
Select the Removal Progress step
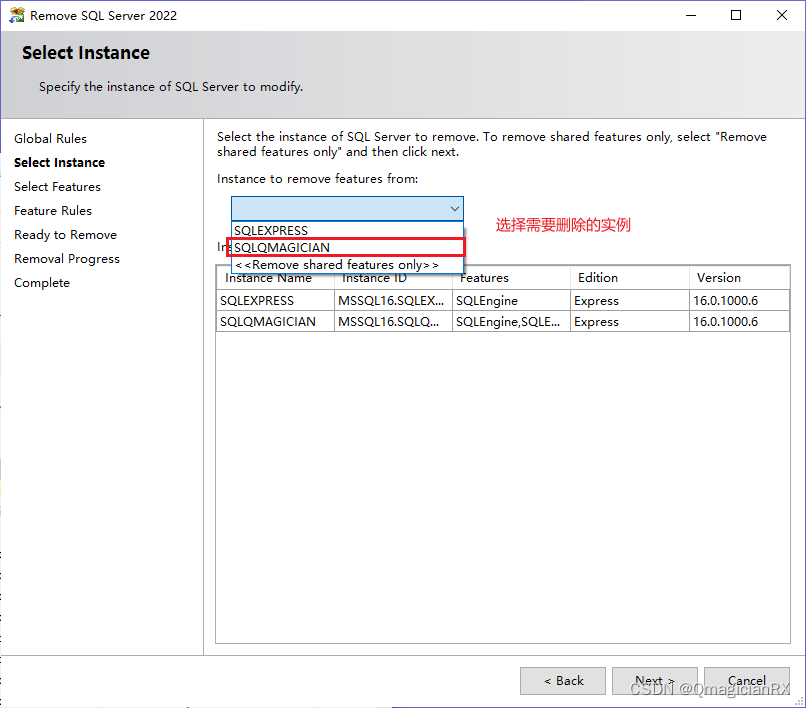click(x=67, y=259)
